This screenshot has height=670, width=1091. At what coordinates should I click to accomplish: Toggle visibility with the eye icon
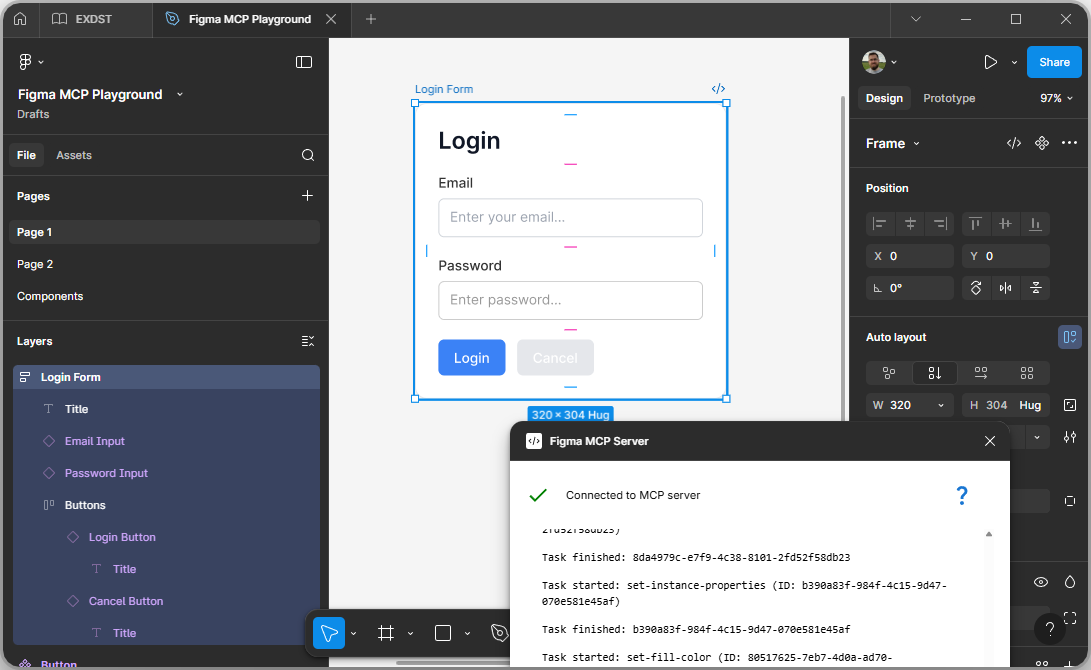[1040, 581]
